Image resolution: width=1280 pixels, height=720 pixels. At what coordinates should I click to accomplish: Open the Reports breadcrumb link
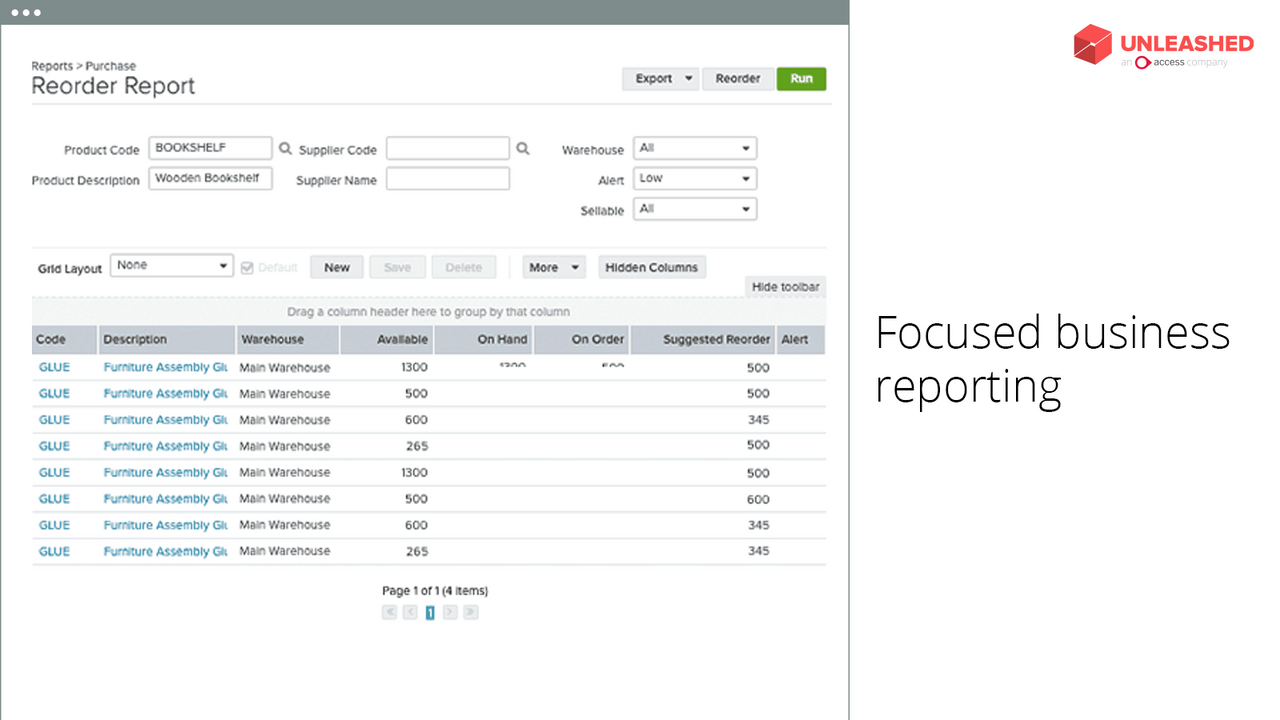tap(52, 66)
